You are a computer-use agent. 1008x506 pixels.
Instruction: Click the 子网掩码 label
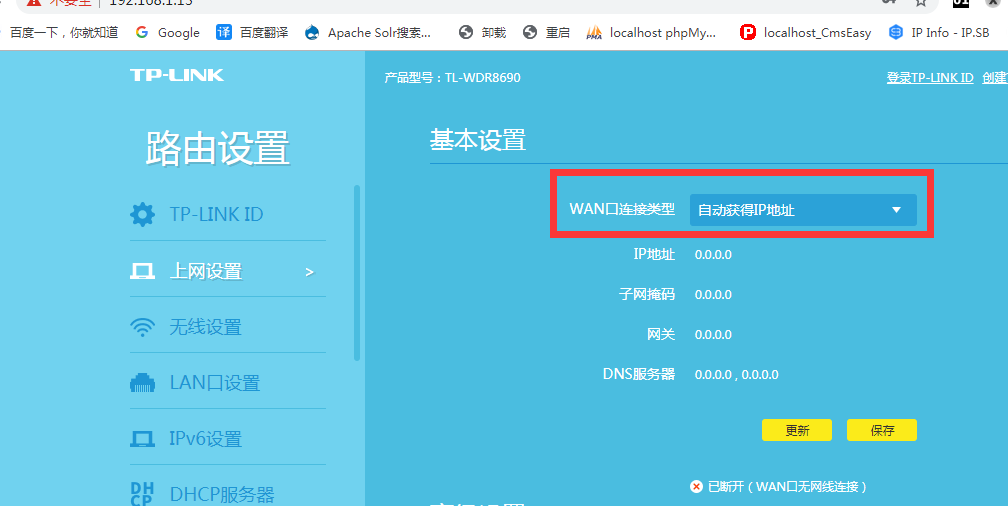point(647,294)
